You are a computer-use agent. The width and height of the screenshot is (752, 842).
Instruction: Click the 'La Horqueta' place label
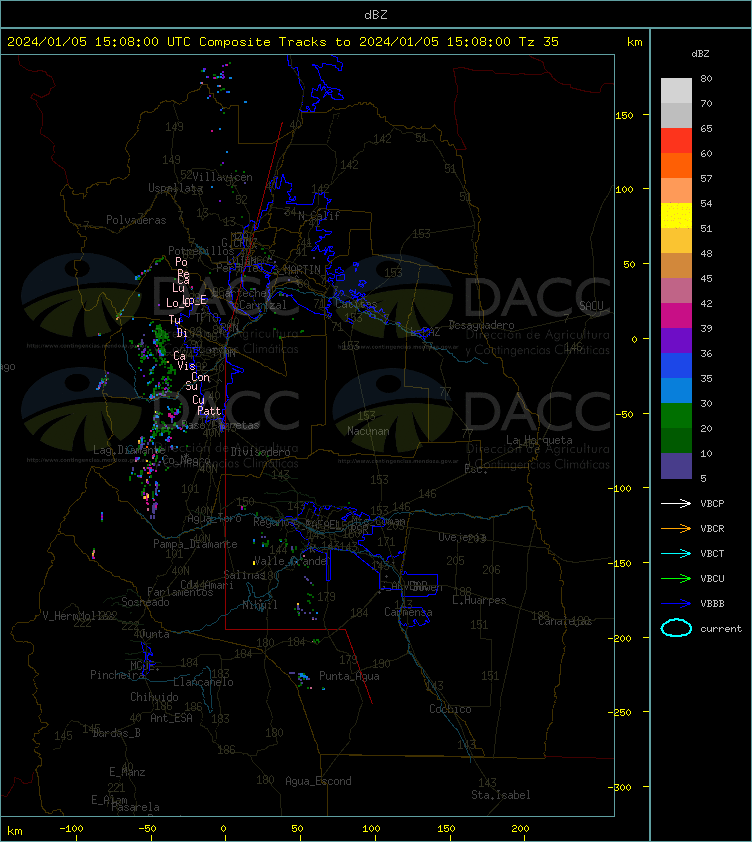pos(539,440)
